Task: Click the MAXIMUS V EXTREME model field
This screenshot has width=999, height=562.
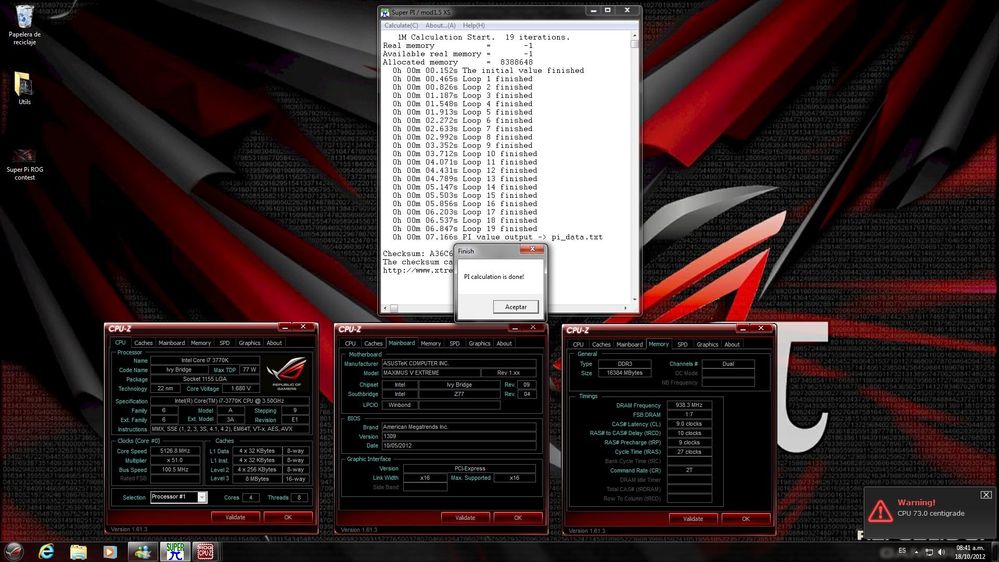Action: (429, 373)
